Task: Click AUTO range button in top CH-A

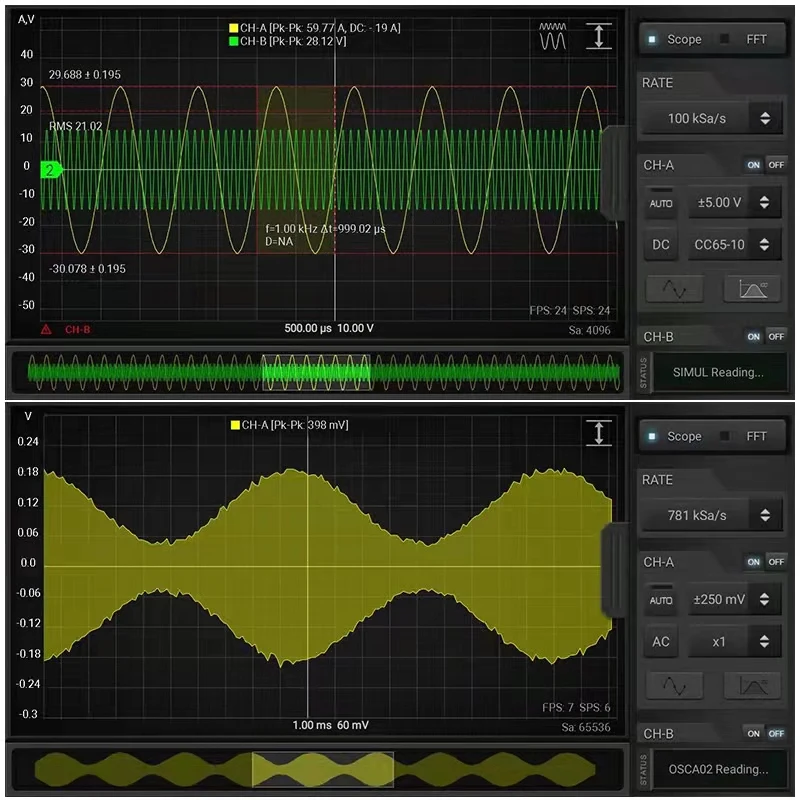Action: [x=661, y=203]
